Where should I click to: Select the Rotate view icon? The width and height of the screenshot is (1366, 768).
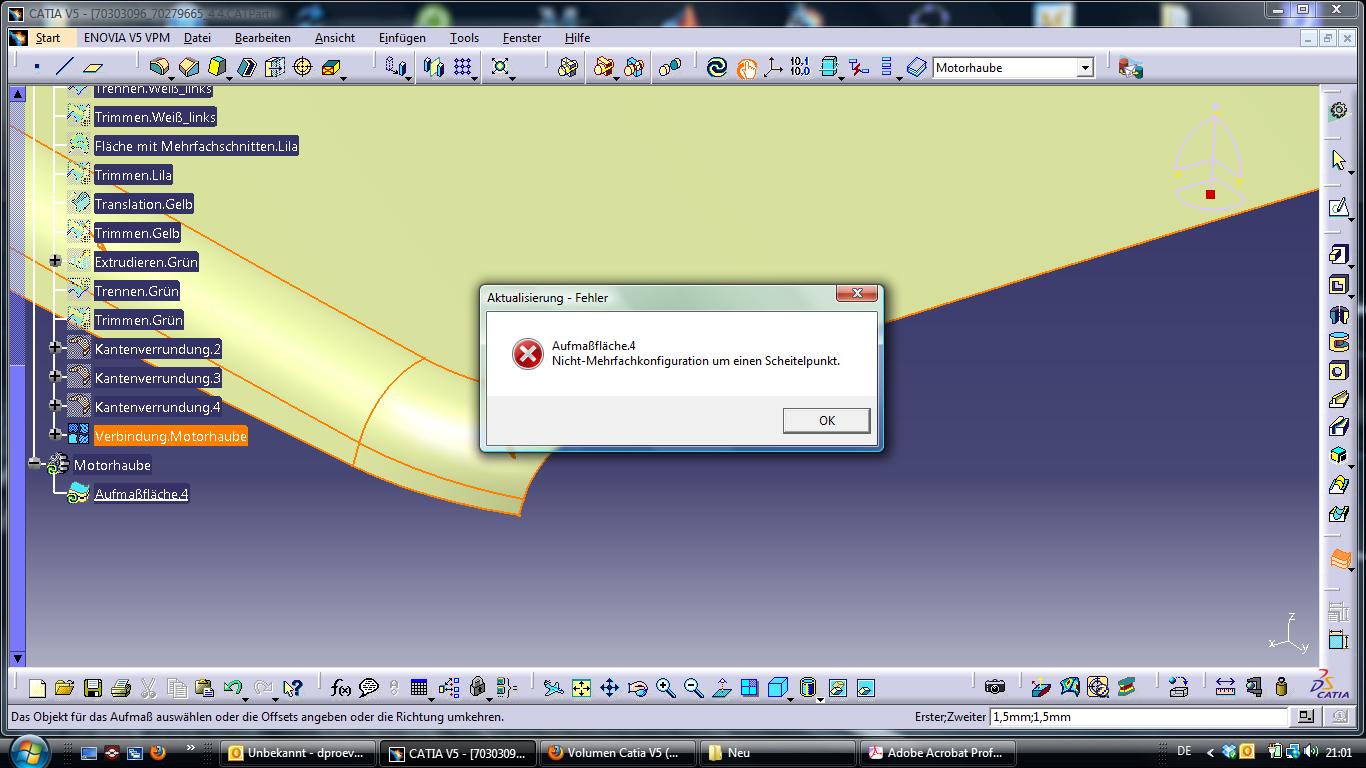click(637, 688)
